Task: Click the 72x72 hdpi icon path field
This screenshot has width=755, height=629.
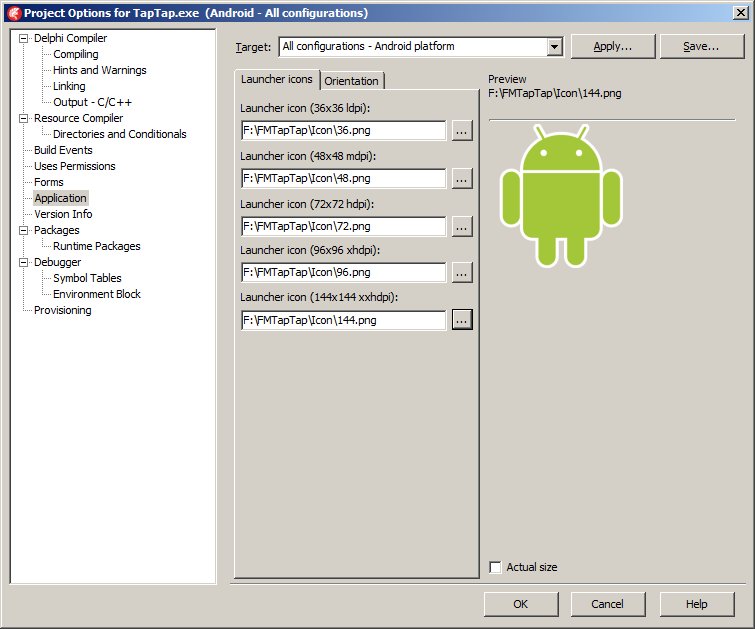Action: (x=343, y=226)
